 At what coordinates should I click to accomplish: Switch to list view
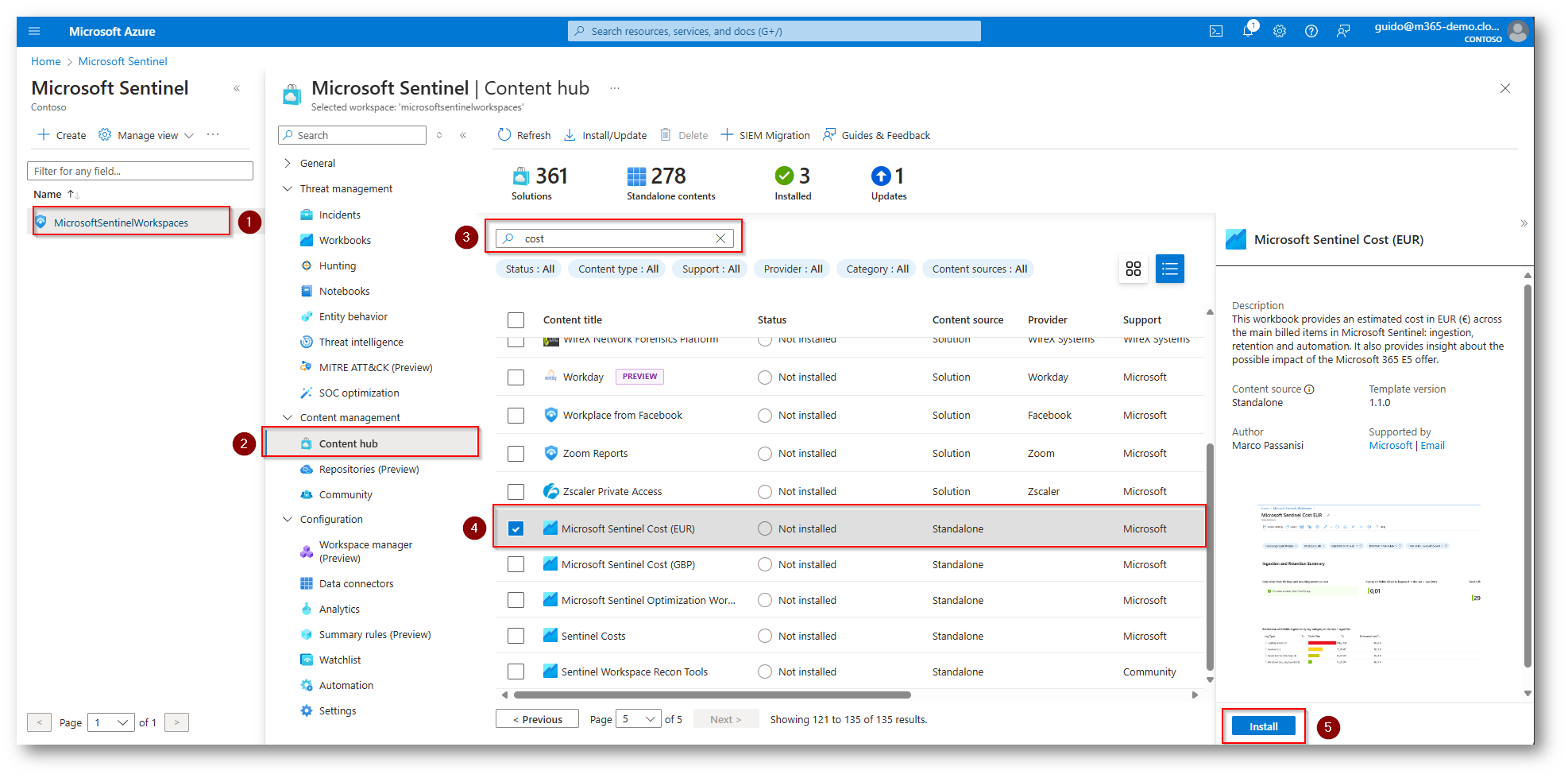tap(1170, 269)
